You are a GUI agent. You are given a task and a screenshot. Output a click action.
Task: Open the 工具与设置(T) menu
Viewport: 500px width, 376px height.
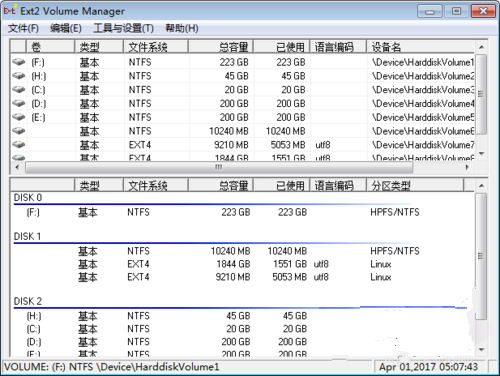(123, 28)
